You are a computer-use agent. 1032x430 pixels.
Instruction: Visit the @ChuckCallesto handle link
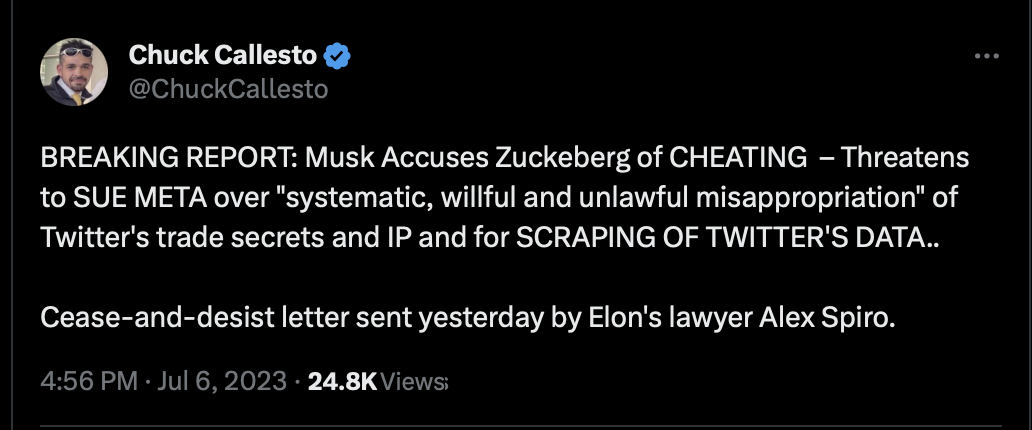click(x=228, y=89)
